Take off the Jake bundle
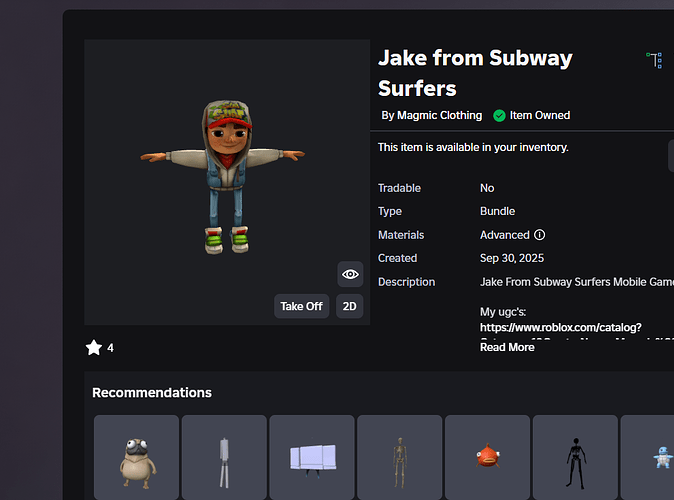The image size is (674, 500). pyautogui.click(x=301, y=306)
